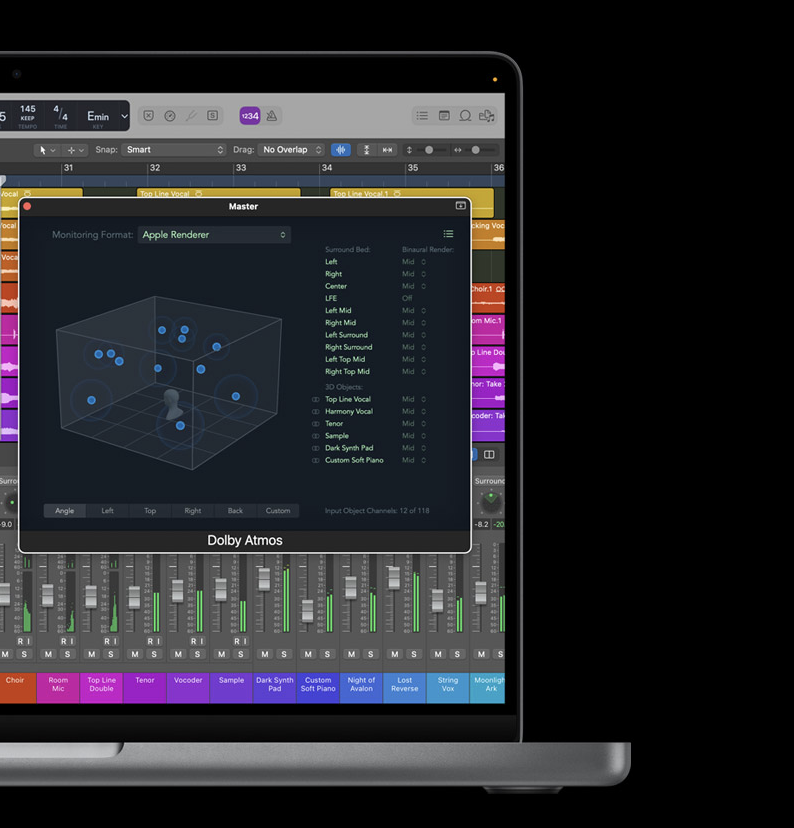Toggle the metronome click icon

[x=272, y=116]
